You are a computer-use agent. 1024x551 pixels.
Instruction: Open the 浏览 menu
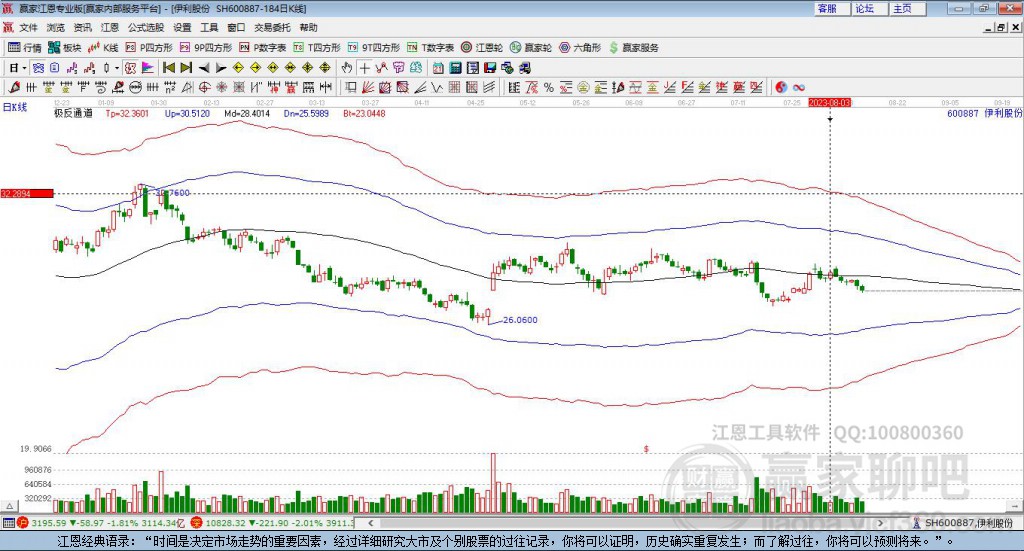(x=56, y=27)
